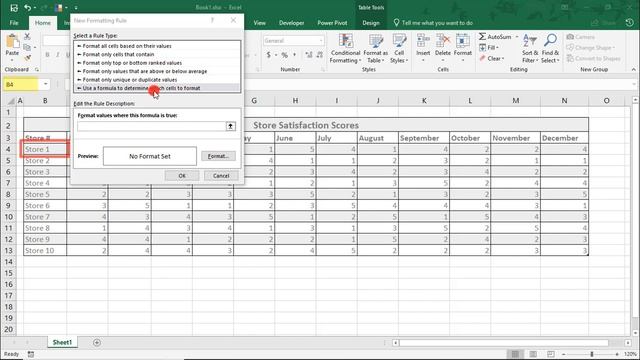Switch to the Table Tools Design tab

[x=371, y=23]
